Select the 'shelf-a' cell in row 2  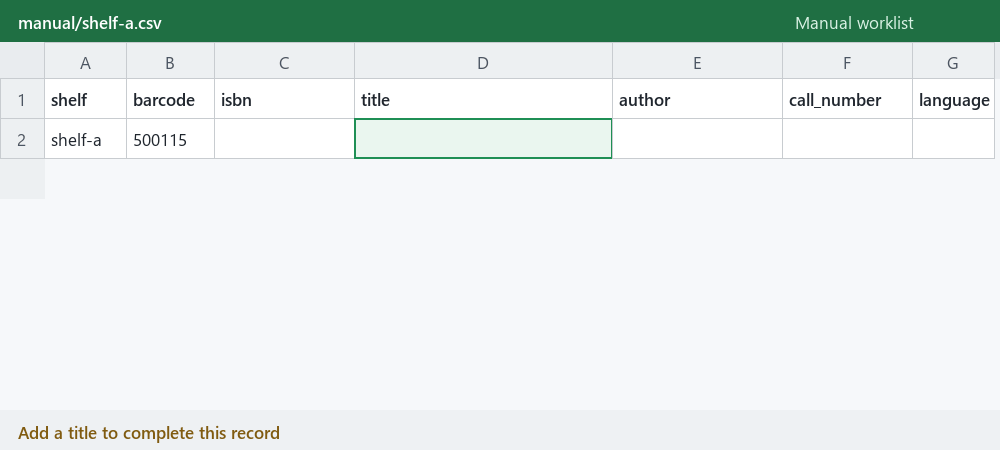[85, 139]
